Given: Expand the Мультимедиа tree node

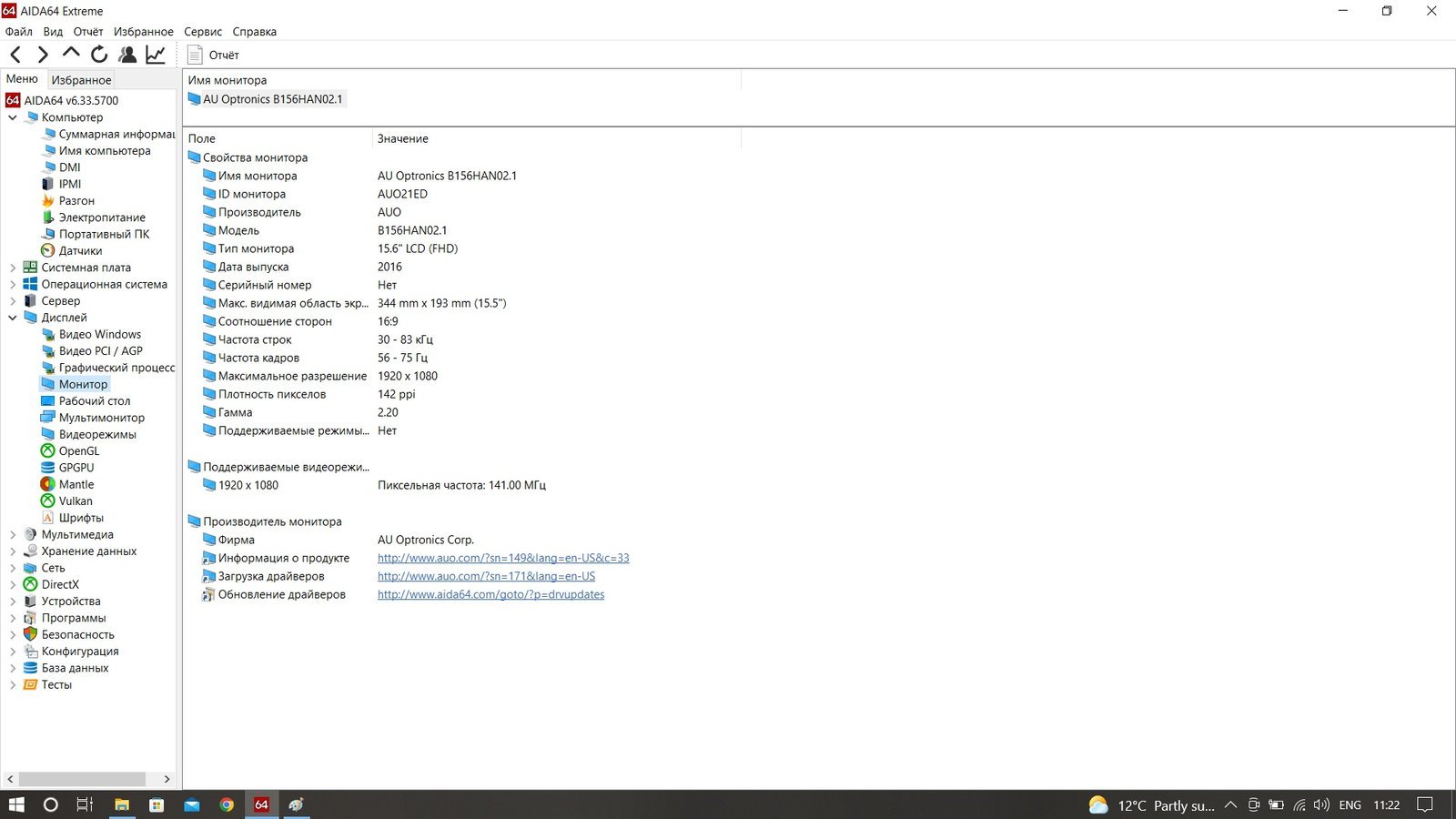Looking at the screenshot, I should [13, 535].
